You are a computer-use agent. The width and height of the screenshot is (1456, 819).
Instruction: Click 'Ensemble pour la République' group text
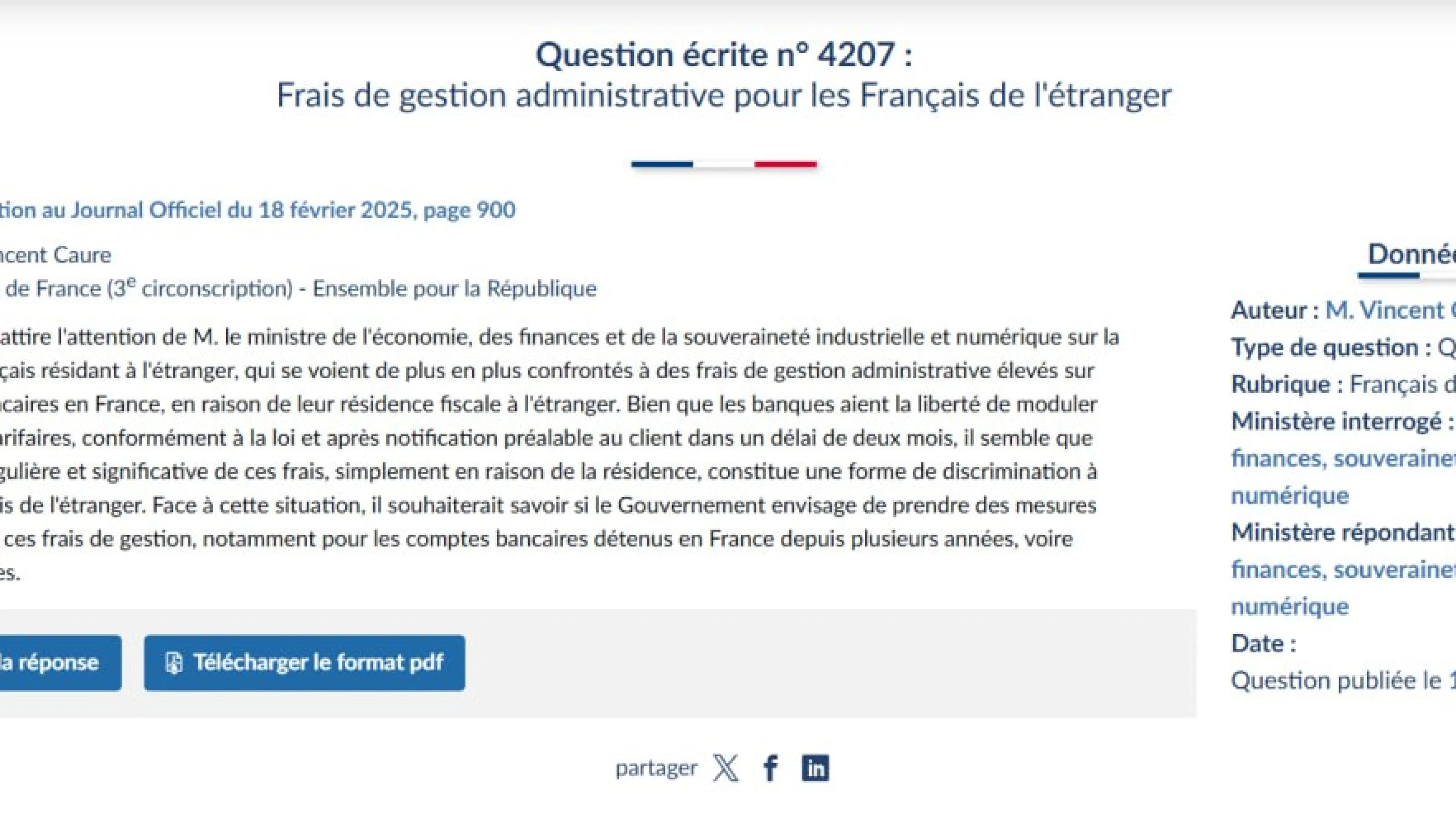pyautogui.click(x=455, y=289)
